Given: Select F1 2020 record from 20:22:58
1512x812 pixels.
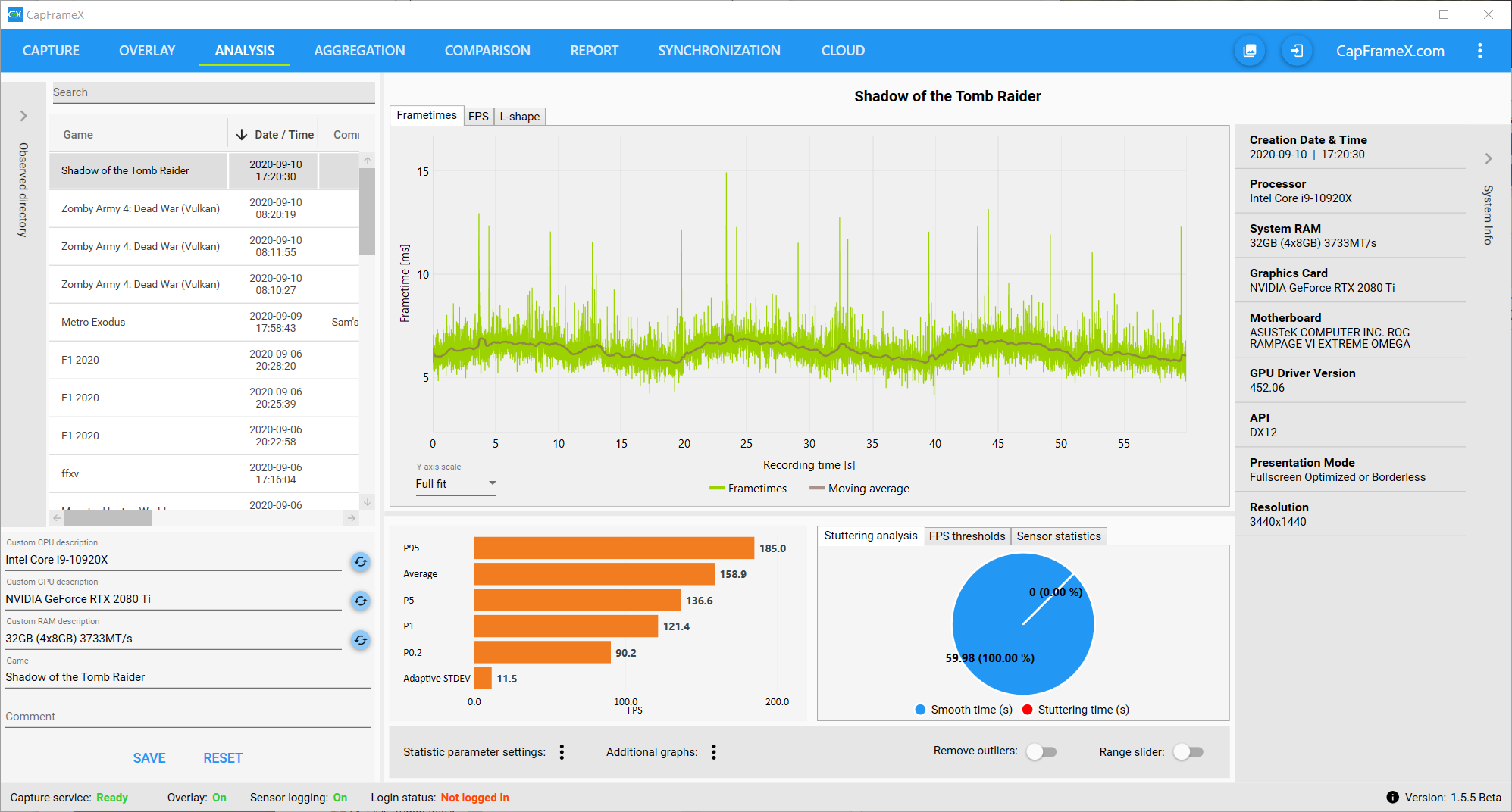Looking at the screenshot, I should pos(204,436).
